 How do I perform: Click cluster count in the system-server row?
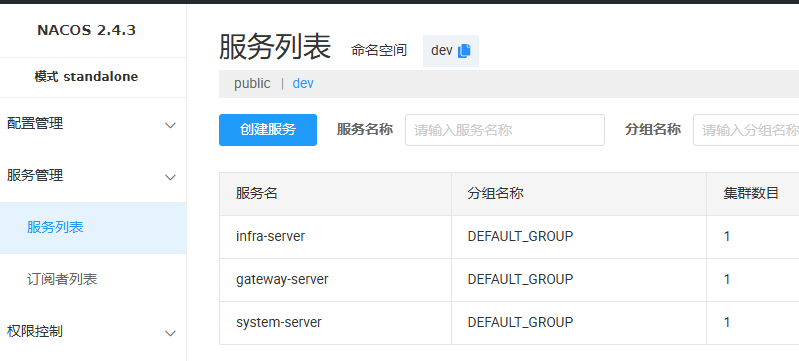727,322
